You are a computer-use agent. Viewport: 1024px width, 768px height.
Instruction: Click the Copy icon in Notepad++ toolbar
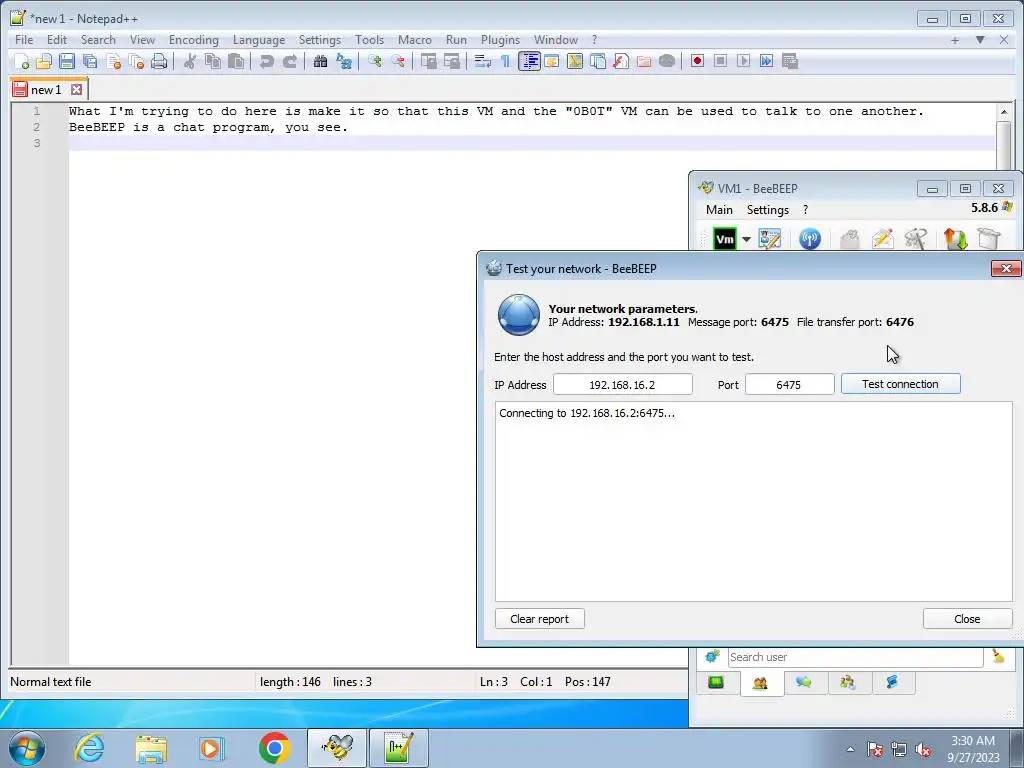pyautogui.click(x=213, y=61)
